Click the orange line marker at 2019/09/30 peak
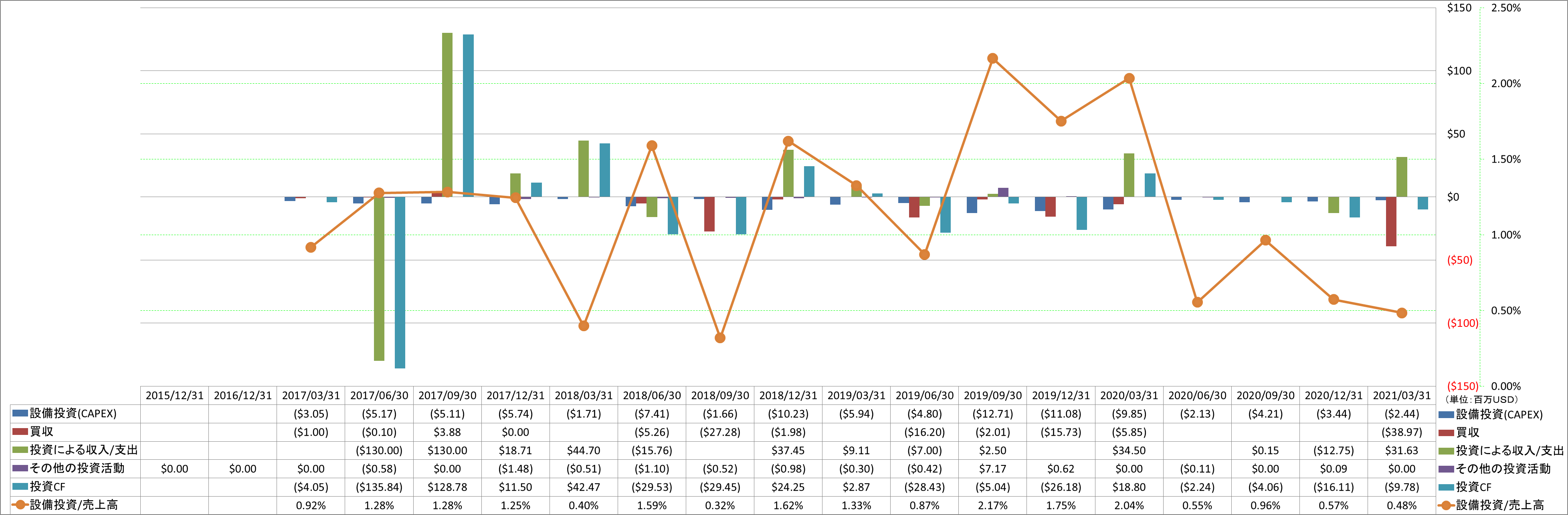Image resolution: width=1568 pixels, height=515 pixels. pyautogui.click(x=993, y=58)
